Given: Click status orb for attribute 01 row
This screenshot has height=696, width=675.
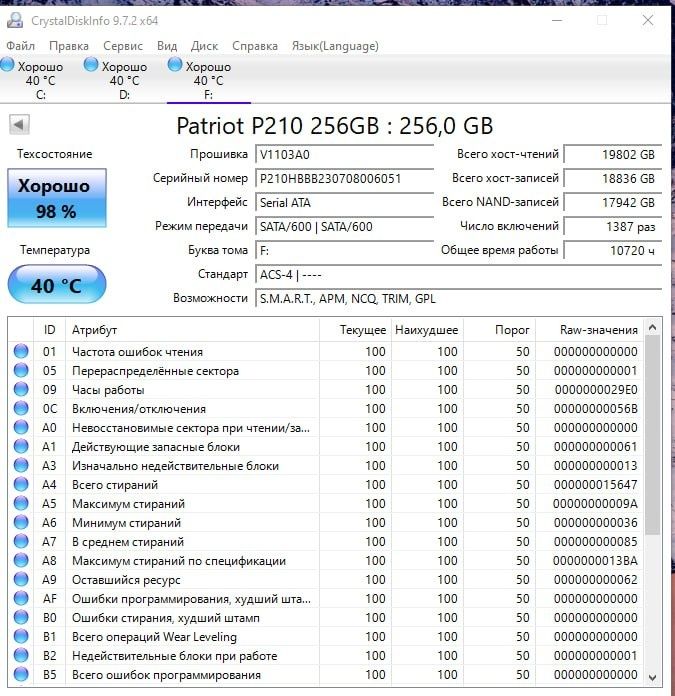Looking at the screenshot, I should pyautogui.click(x=21, y=351).
